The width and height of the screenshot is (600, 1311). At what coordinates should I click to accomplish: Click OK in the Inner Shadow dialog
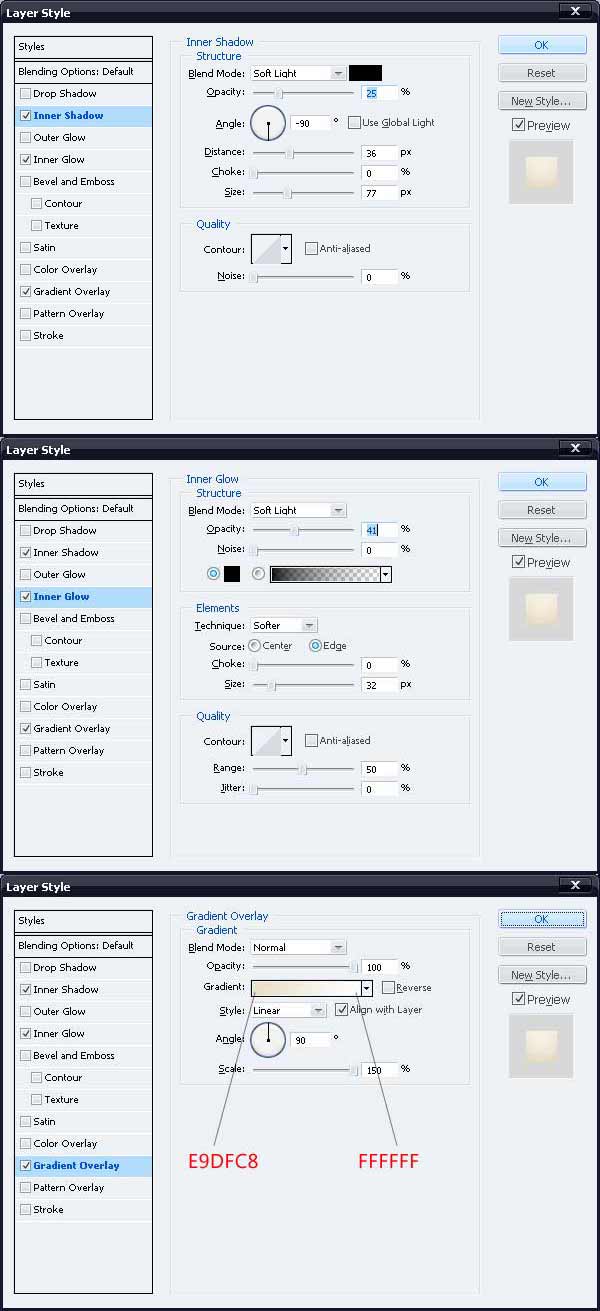(541, 45)
